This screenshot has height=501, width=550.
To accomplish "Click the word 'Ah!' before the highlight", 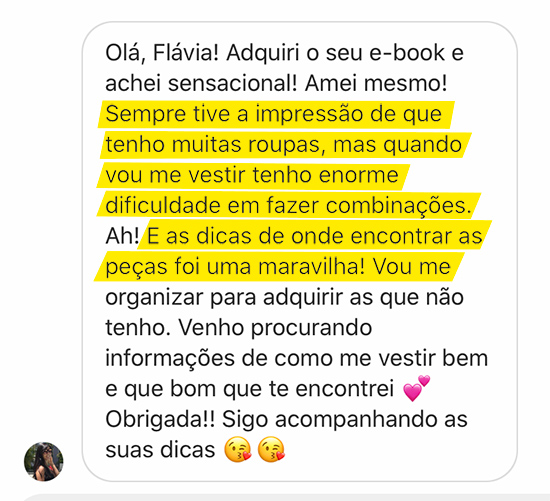I will (122, 236).
